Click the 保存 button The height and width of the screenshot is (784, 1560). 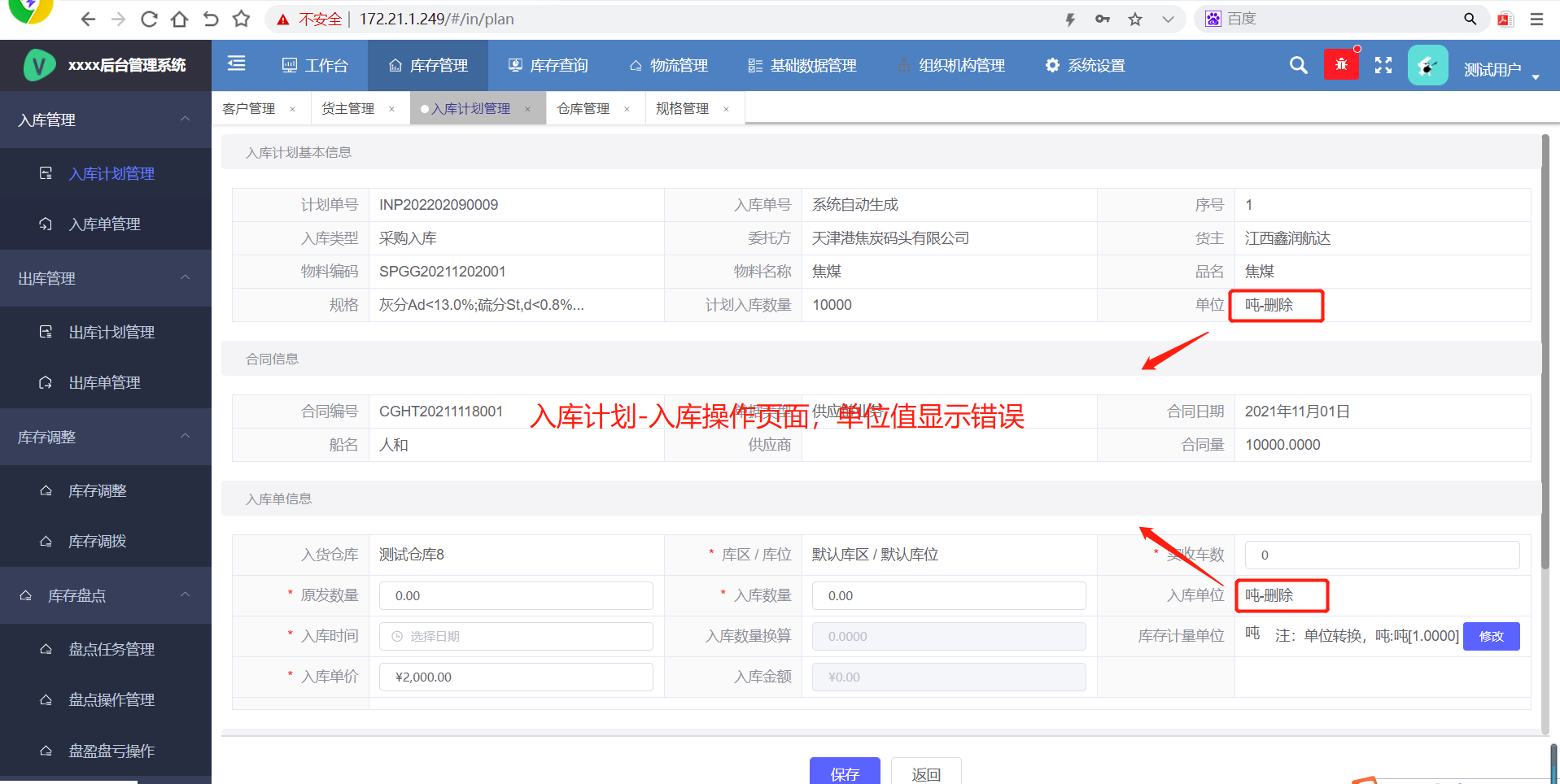[845, 773]
